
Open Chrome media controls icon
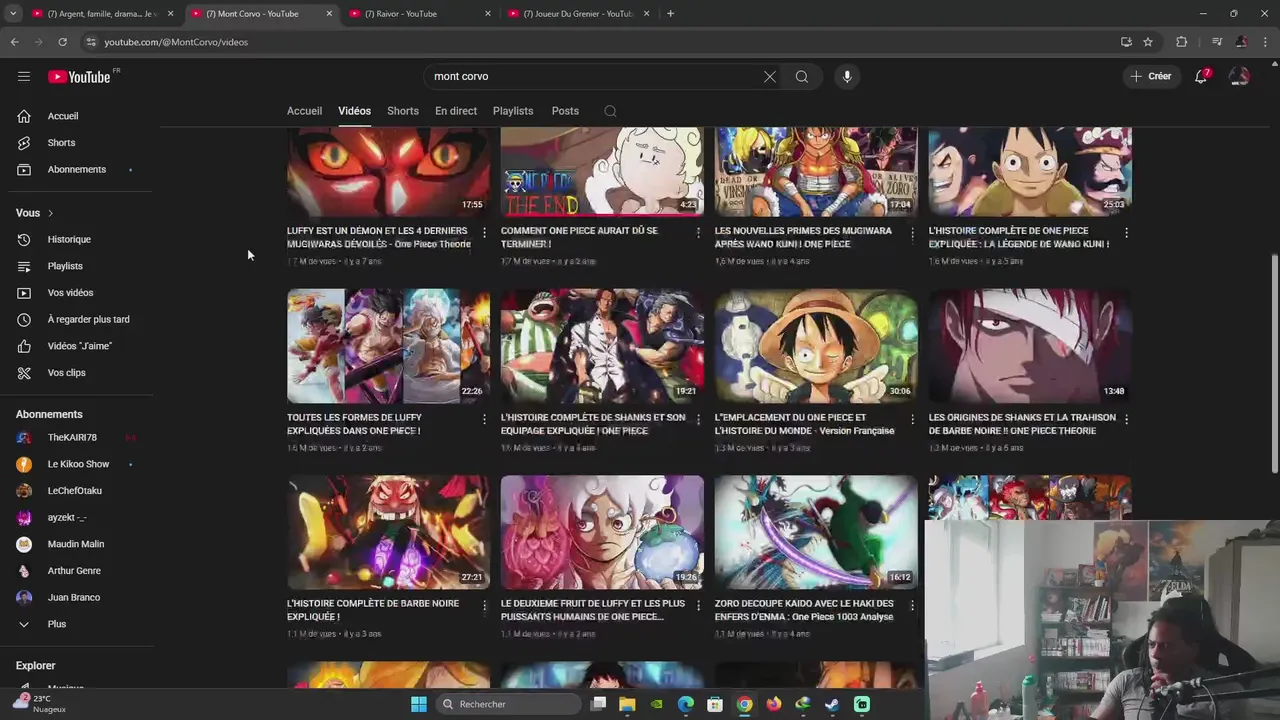[1217, 42]
